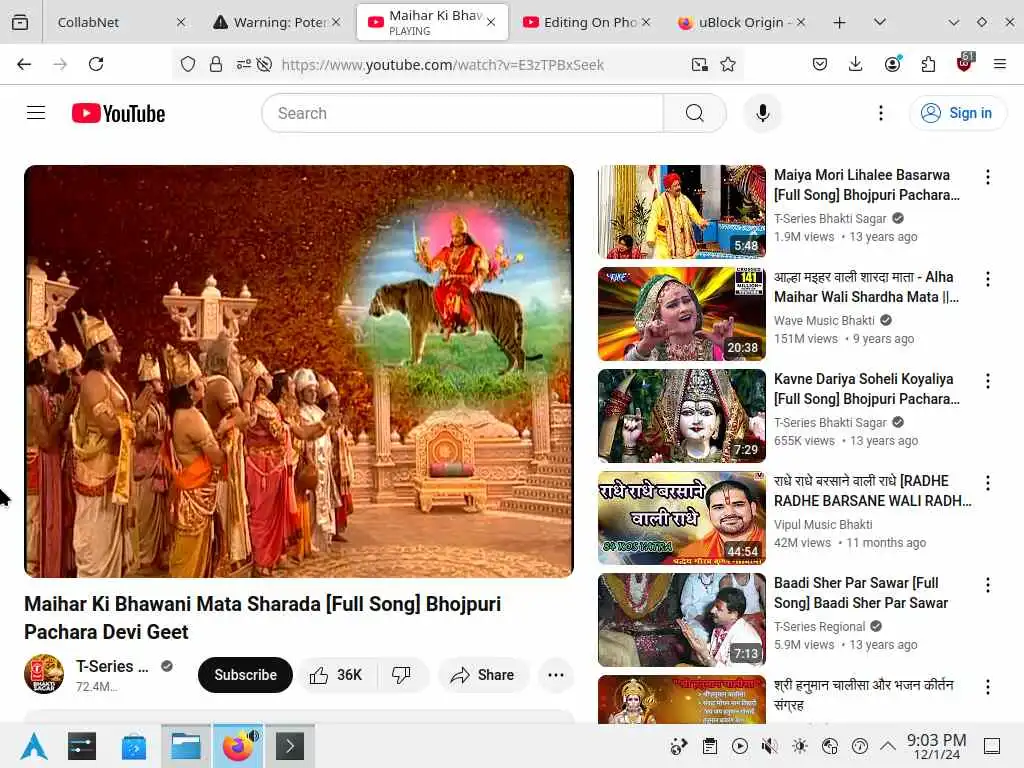Image resolution: width=1024 pixels, height=768 pixels.
Task: Bookmark this page with the star
Action: [x=728, y=64]
